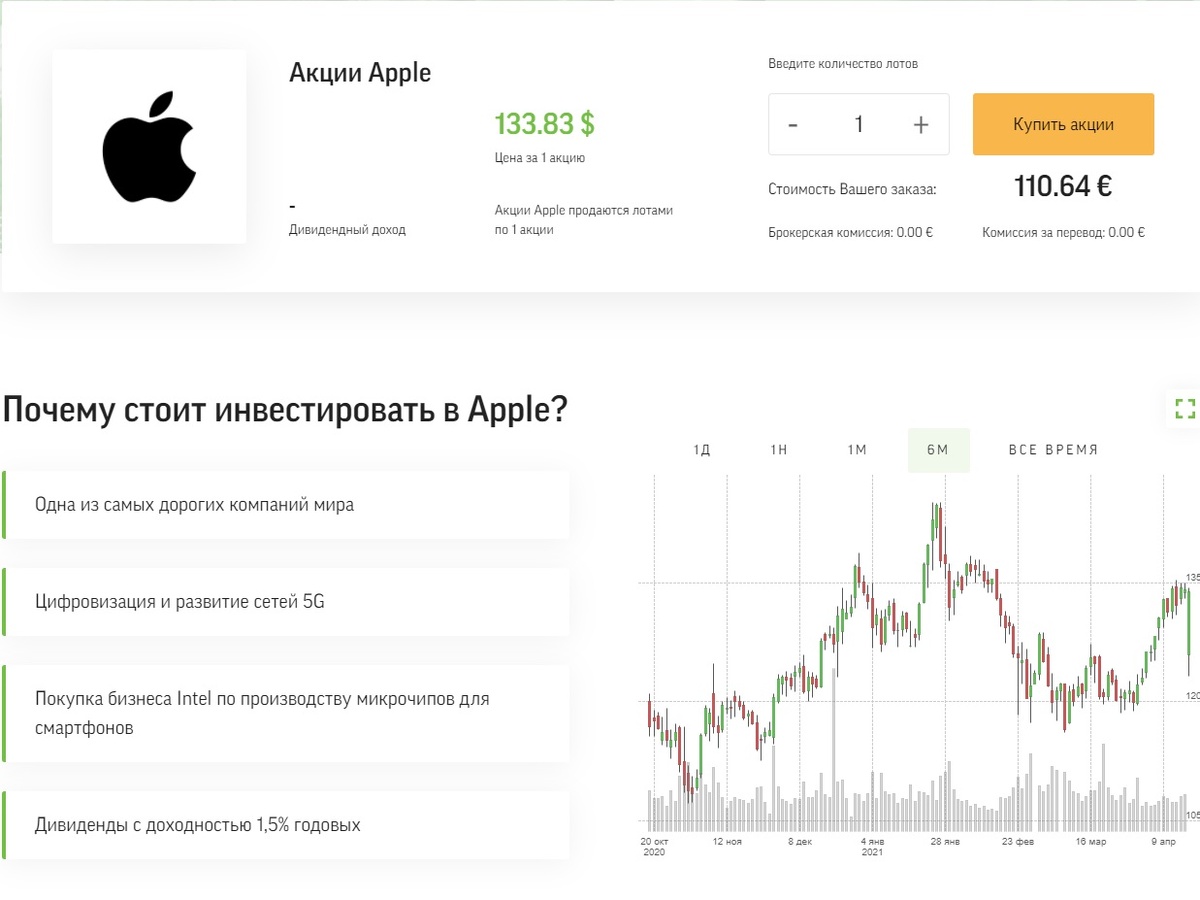This screenshot has width=1200, height=900.
Task: Click the share price 133.83 $
Action: tap(544, 124)
